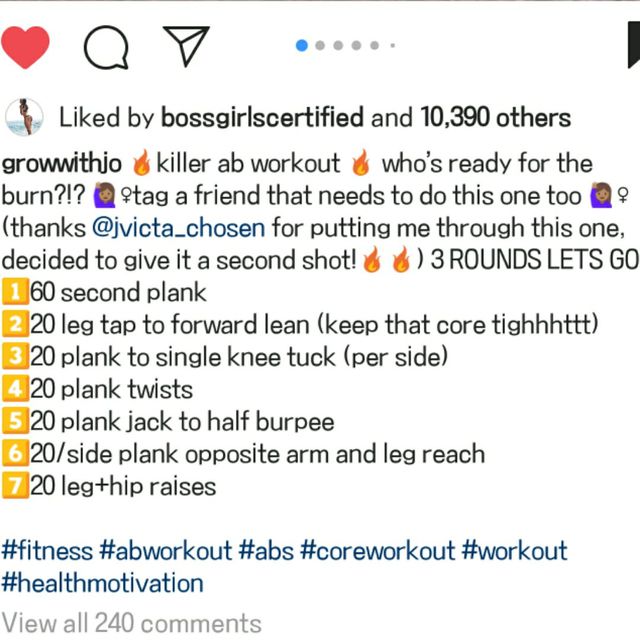Tap the number 1 emoji icon
The height and width of the screenshot is (640, 640).
(14, 293)
